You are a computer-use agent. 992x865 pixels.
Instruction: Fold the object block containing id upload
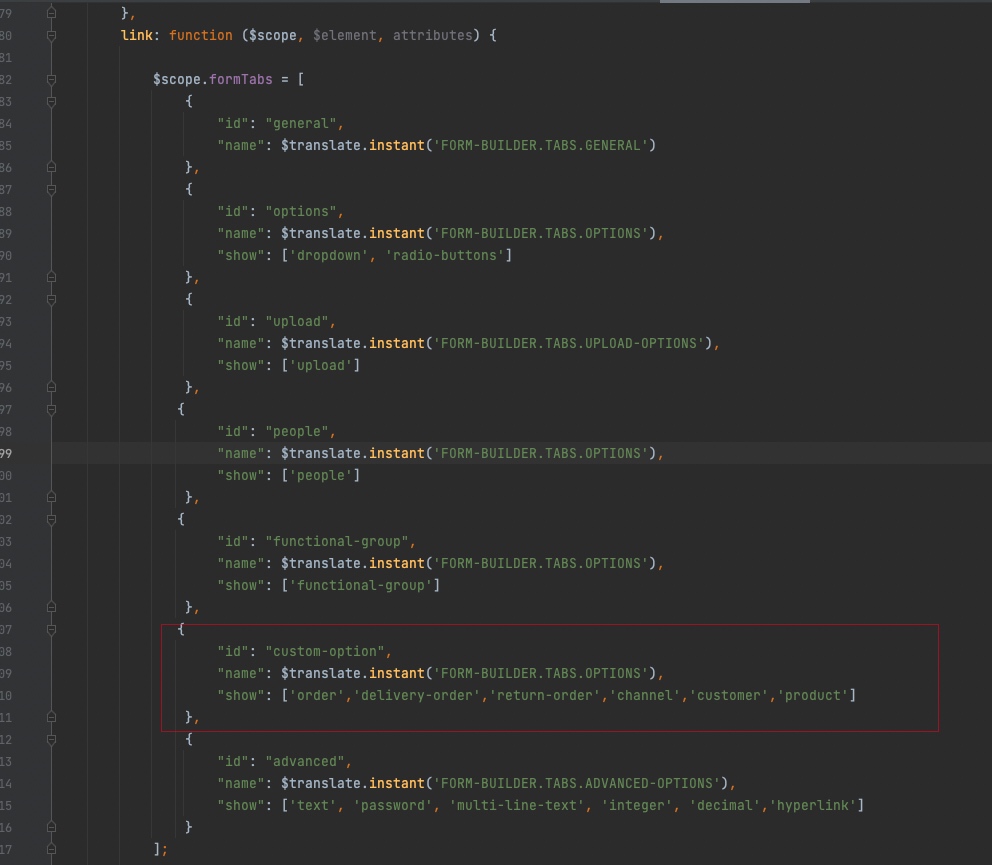click(x=51, y=300)
